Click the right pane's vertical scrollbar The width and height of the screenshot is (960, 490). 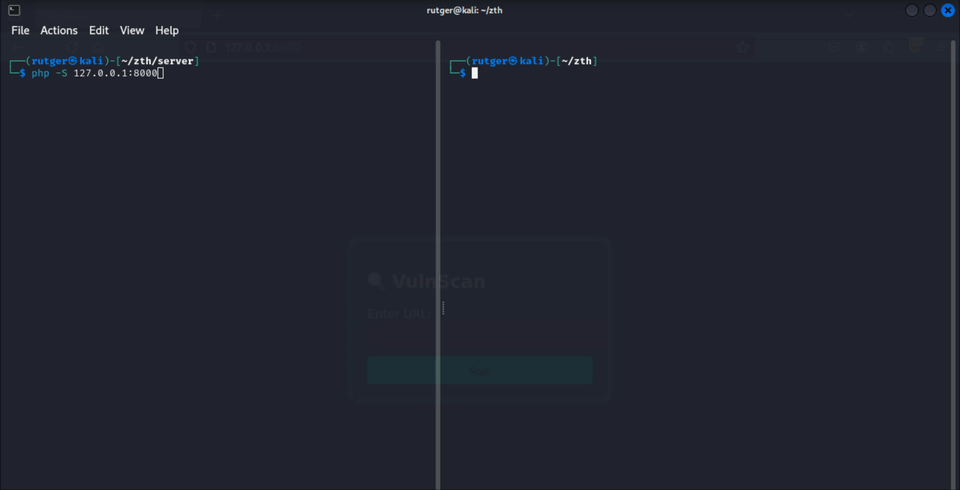point(953,263)
